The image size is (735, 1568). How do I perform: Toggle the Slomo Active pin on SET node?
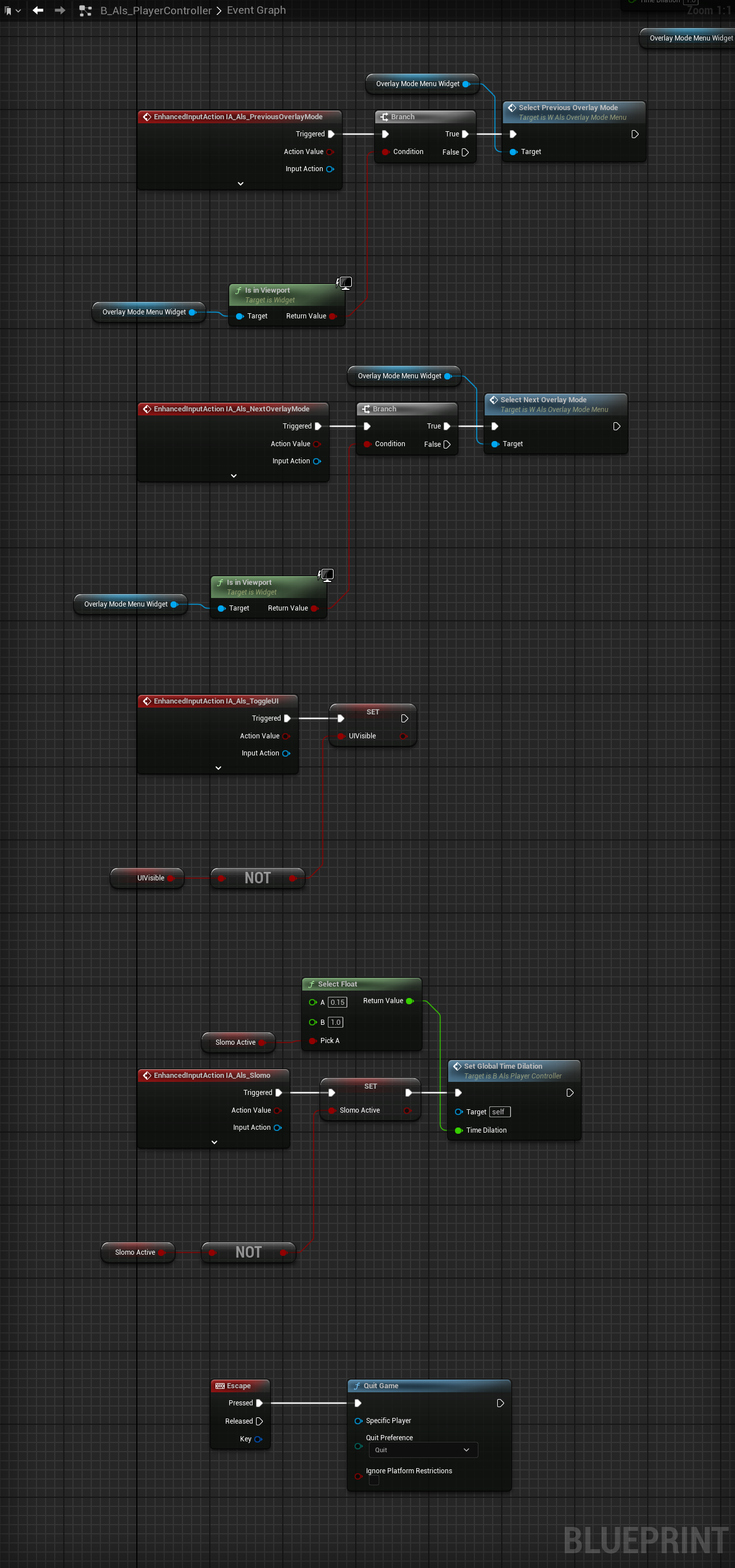pos(332,1110)
